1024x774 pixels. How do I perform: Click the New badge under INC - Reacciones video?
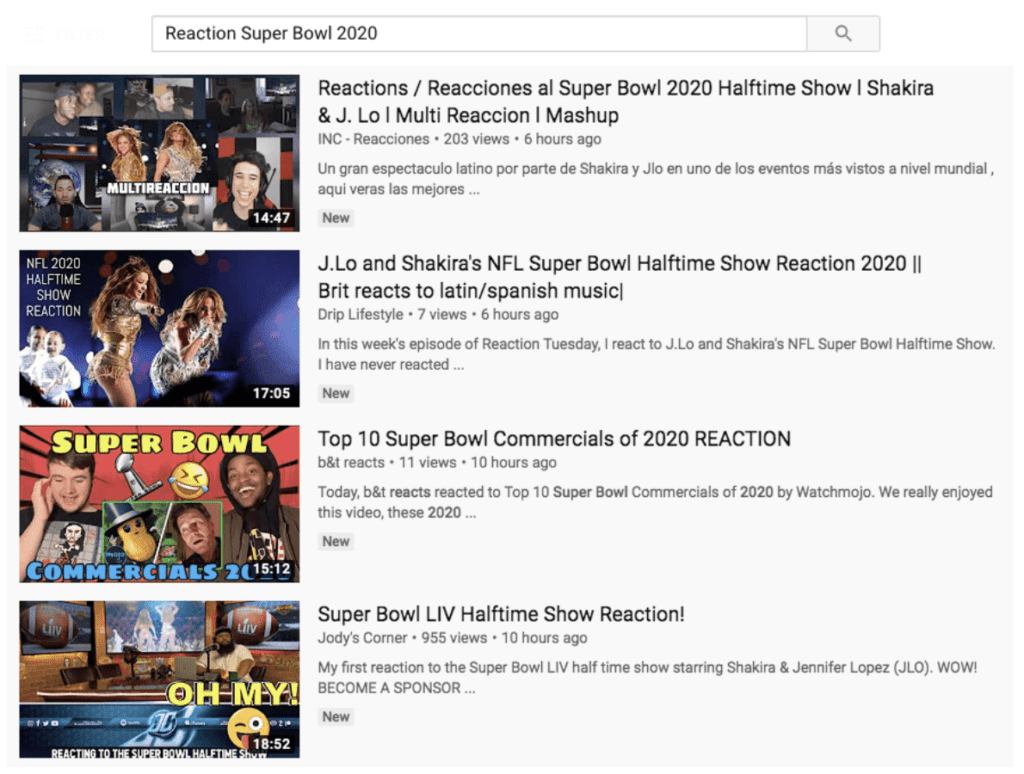click(336, 218)
